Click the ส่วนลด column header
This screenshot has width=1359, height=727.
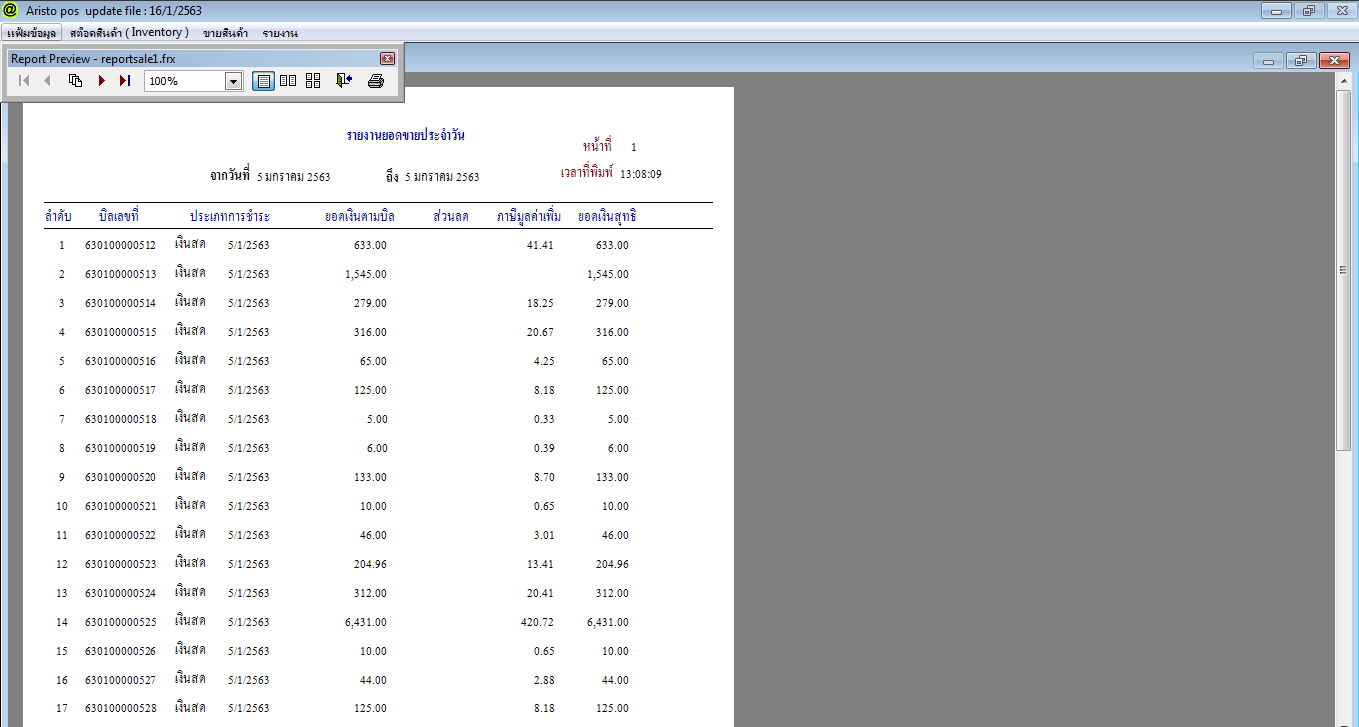coord(451,216)
